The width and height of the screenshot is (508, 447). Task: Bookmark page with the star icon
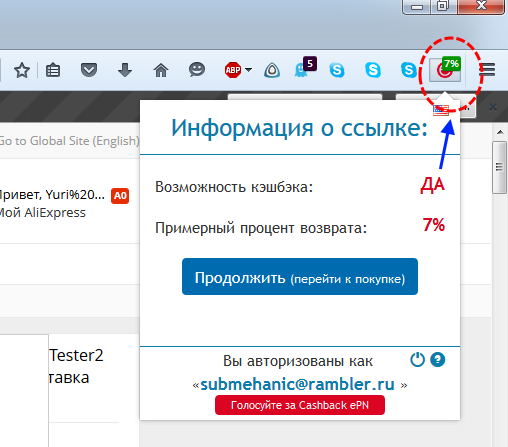(x=22, y=70)
